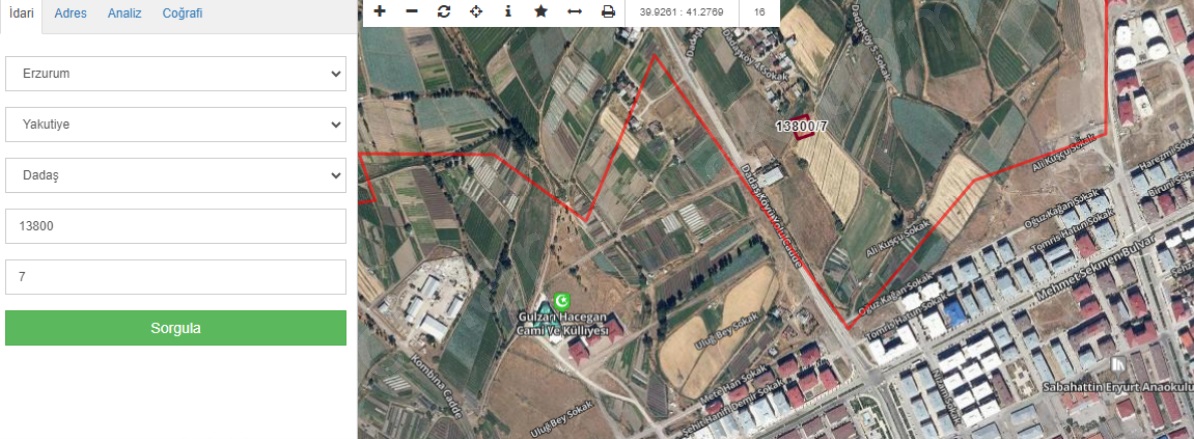Open the Analiz tab
The width and height of the screenshot is (1194, 439).
click(x=124, y=14)
